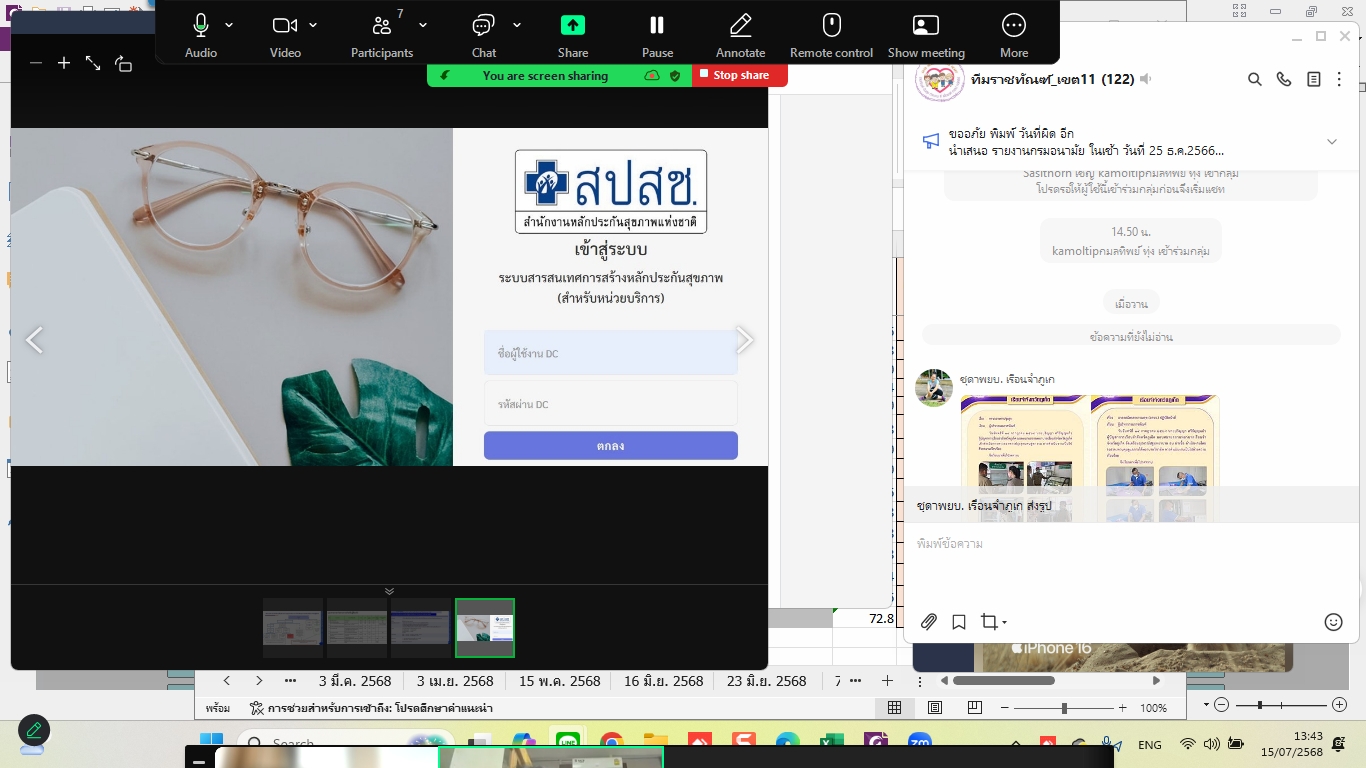Screen dimensions: 1366x768
Task: Open the More options menu in Zoom
Action: [1014, 35]
